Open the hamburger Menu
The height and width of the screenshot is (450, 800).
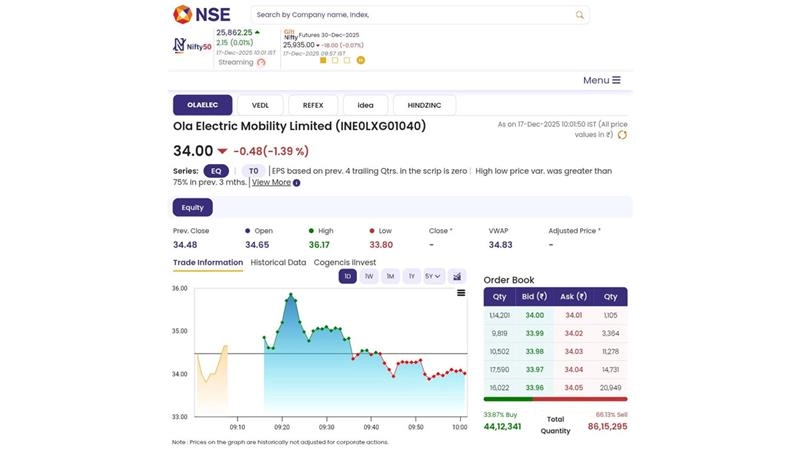click(602, 80)
